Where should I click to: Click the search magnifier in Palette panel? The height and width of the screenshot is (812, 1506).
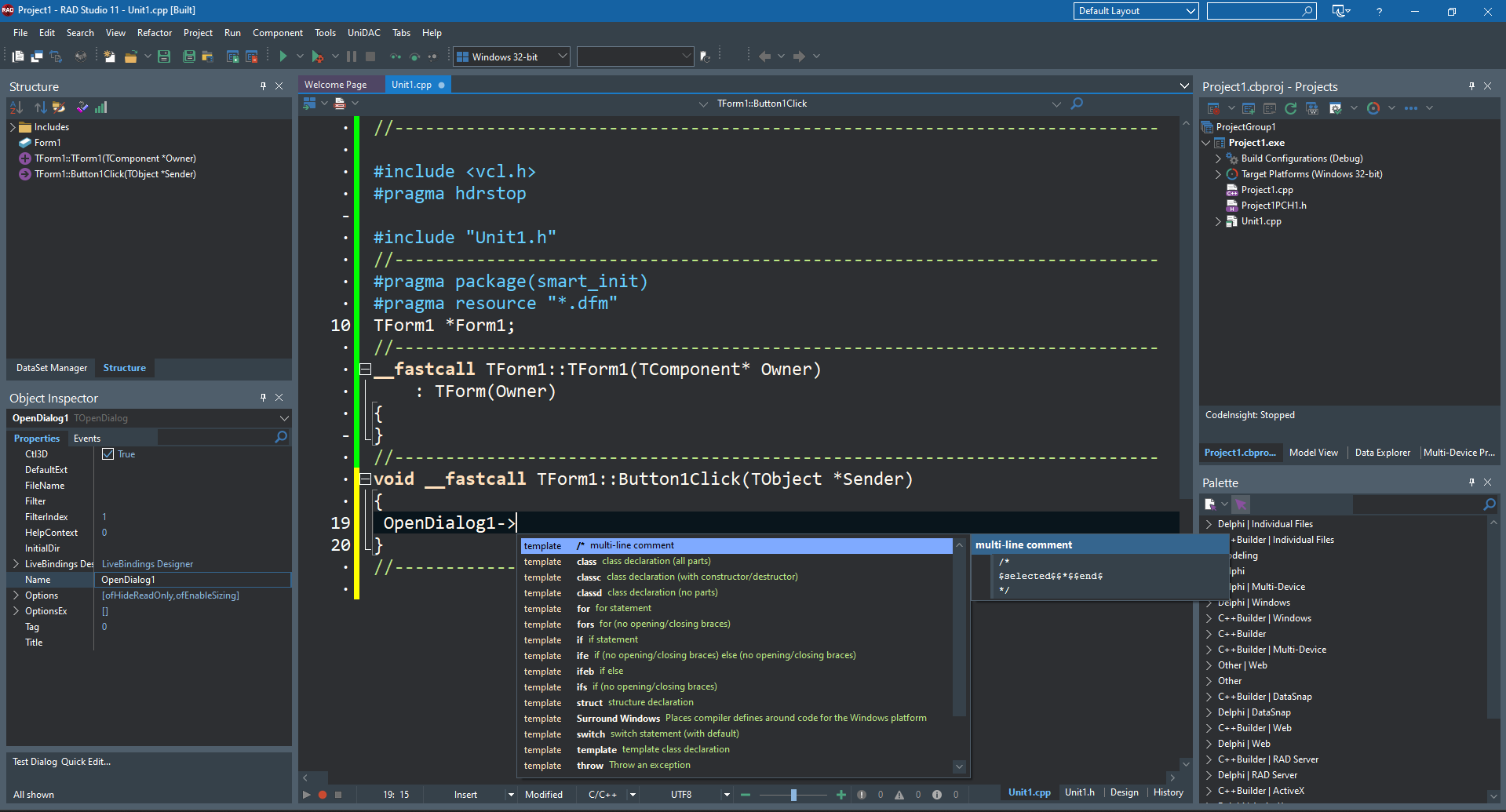point(1490,504)
